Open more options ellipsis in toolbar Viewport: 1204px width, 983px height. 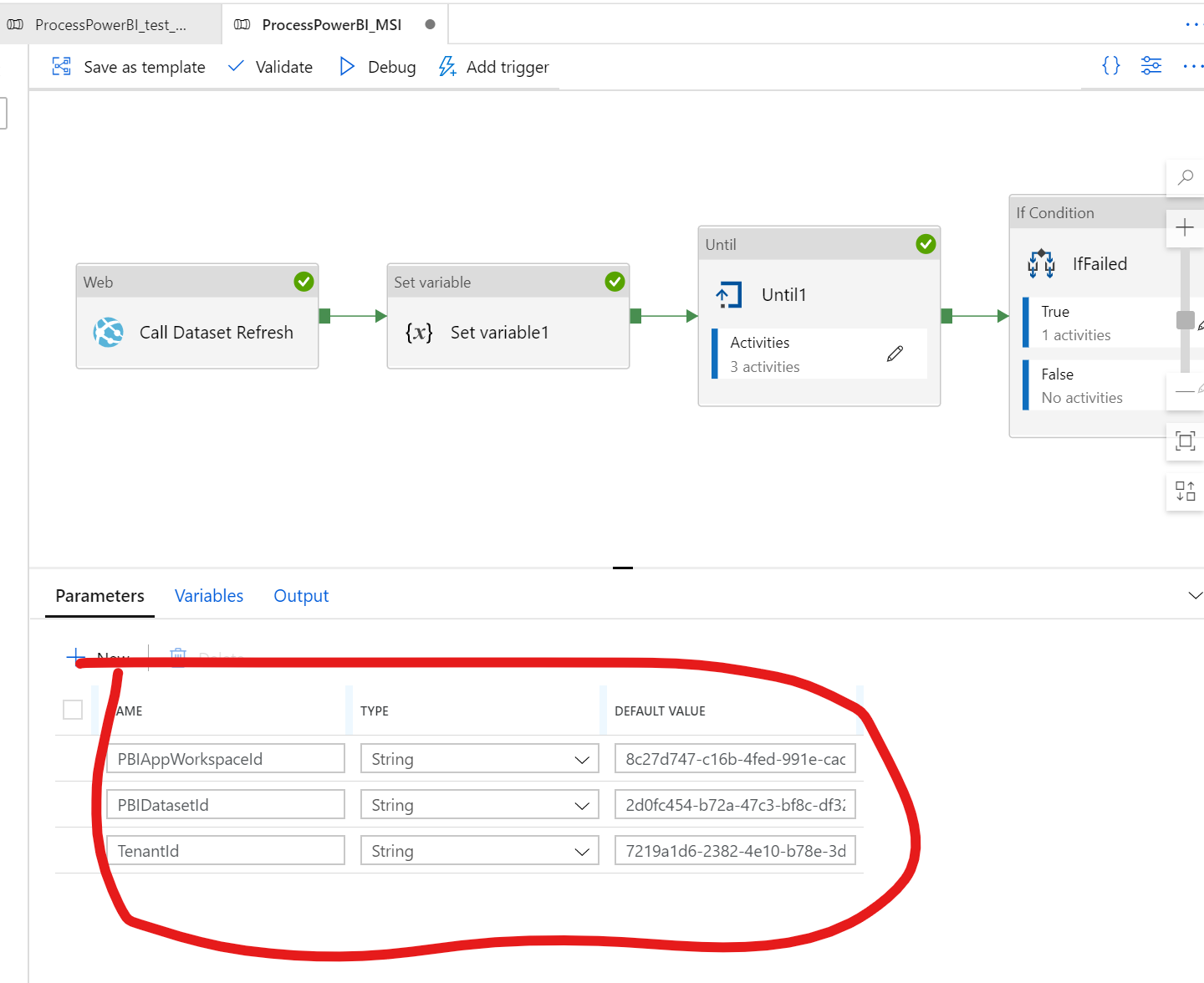tap(1193, 65)
